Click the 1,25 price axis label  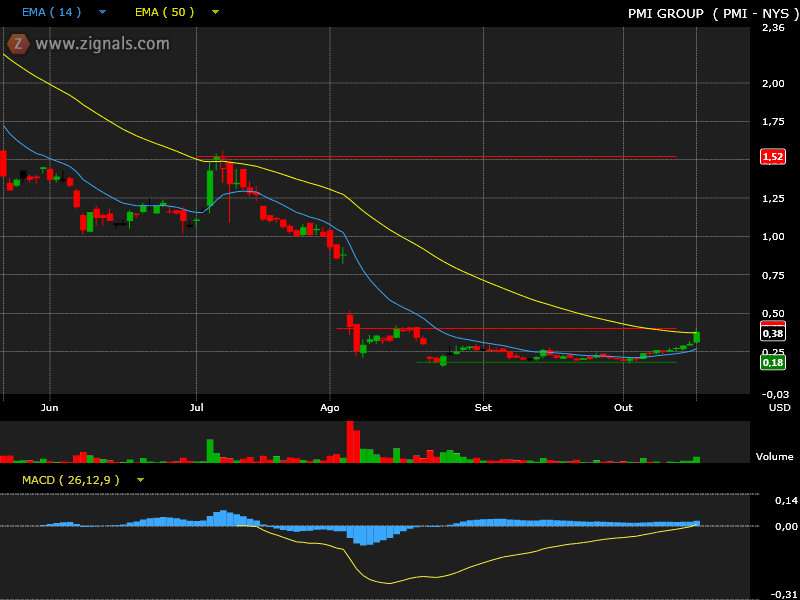coord(773,198)
